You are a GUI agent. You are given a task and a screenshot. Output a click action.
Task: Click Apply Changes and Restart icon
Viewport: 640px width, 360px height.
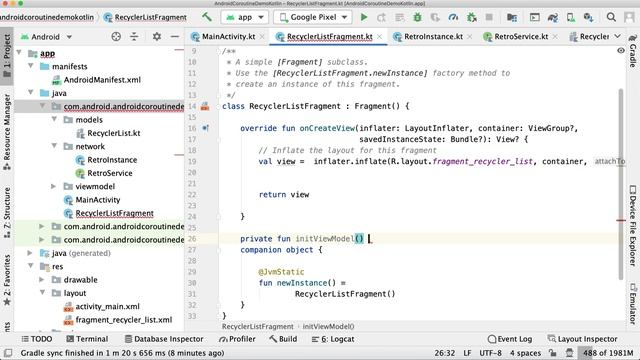pyautogui.click(x=381, y=17)
